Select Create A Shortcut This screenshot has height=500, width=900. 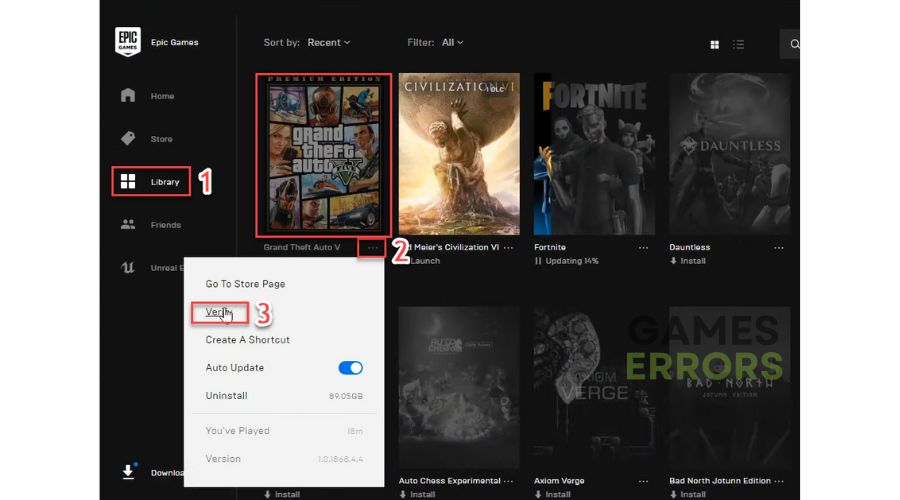tap(247, 340)
